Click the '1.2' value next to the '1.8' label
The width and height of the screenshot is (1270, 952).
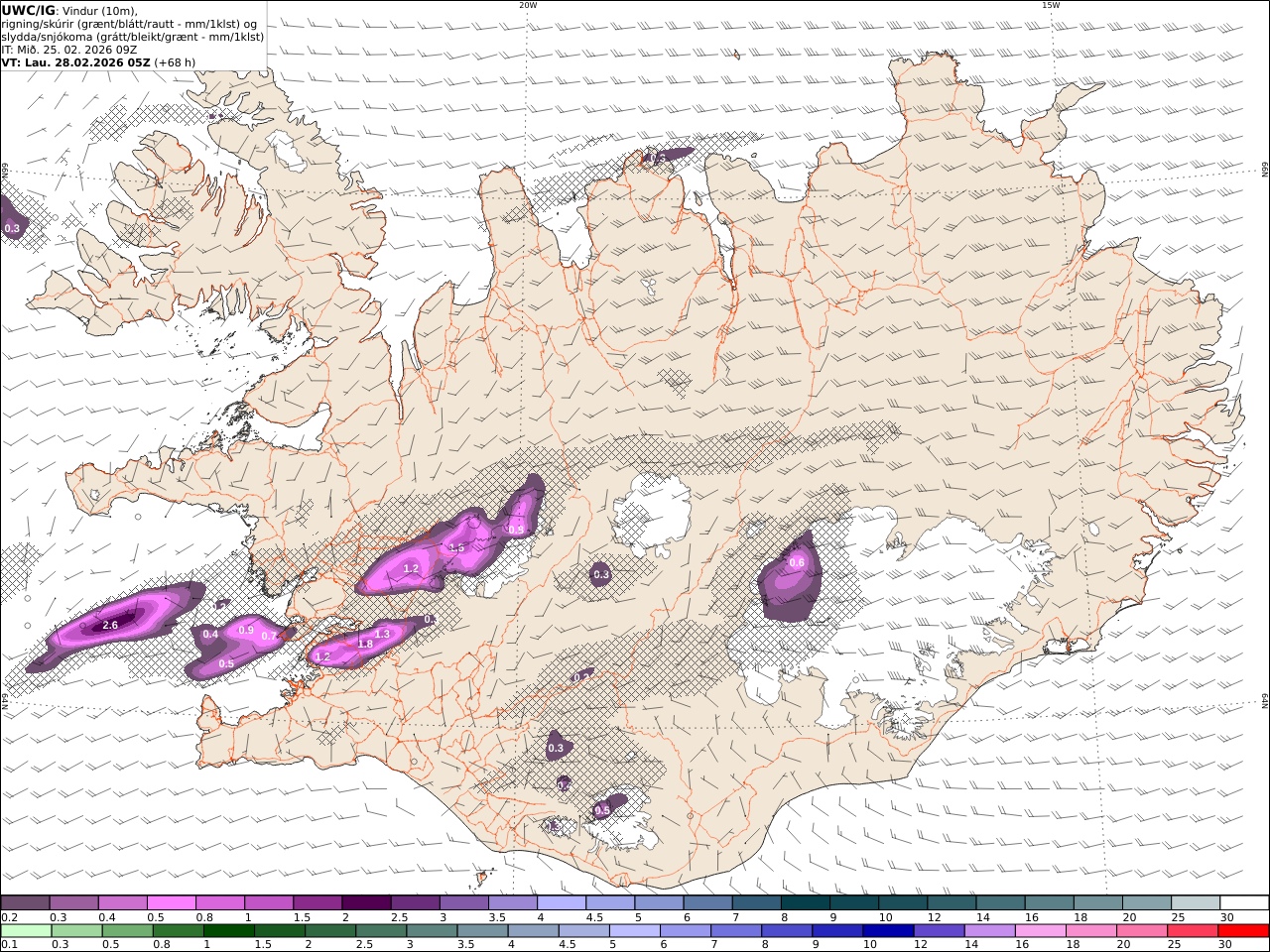[x=322, y=657]
